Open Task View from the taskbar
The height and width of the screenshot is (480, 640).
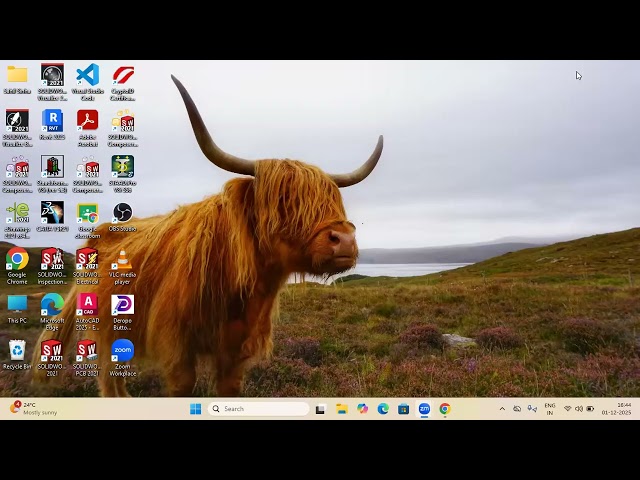[321, 409]
